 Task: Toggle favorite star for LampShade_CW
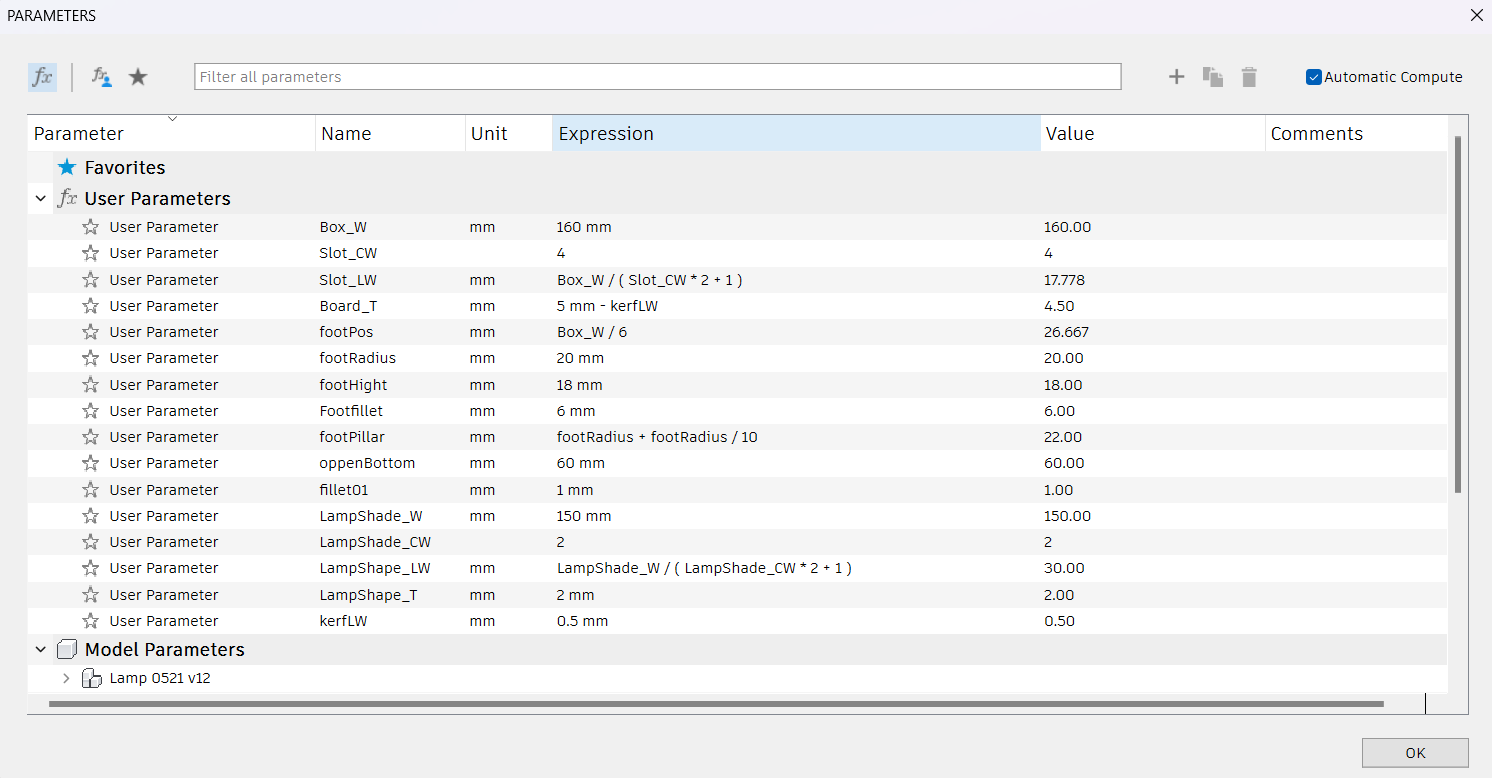coord(91,542)
